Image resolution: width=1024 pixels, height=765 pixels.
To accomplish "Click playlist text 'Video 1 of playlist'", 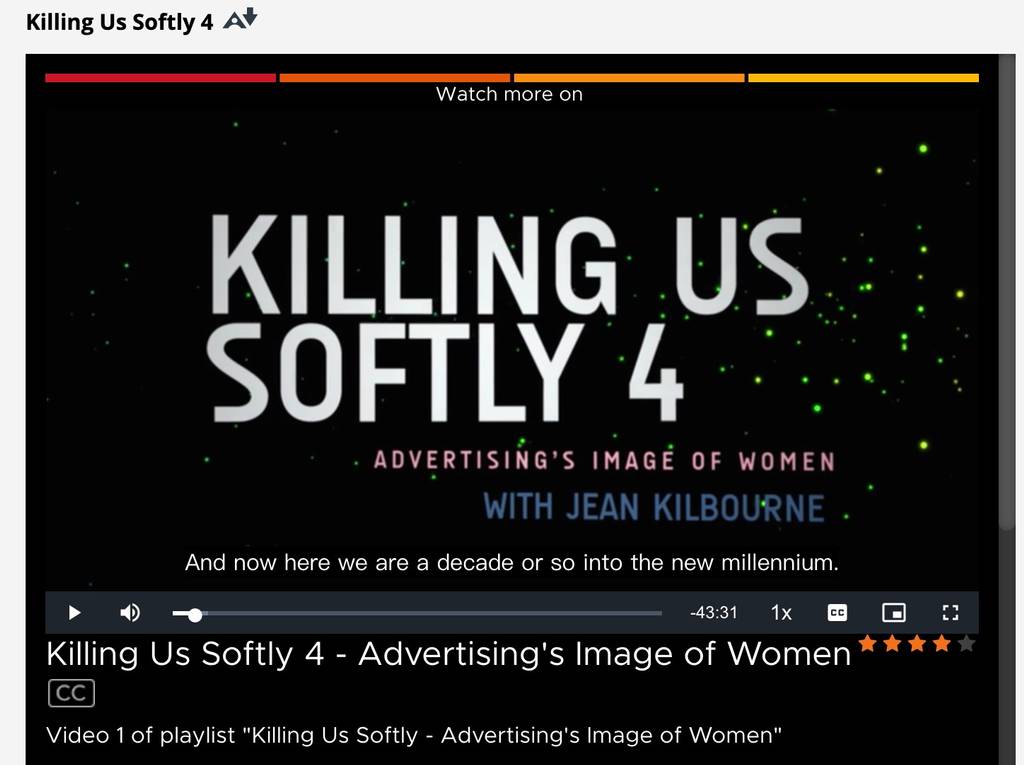I will pos(140,736).
